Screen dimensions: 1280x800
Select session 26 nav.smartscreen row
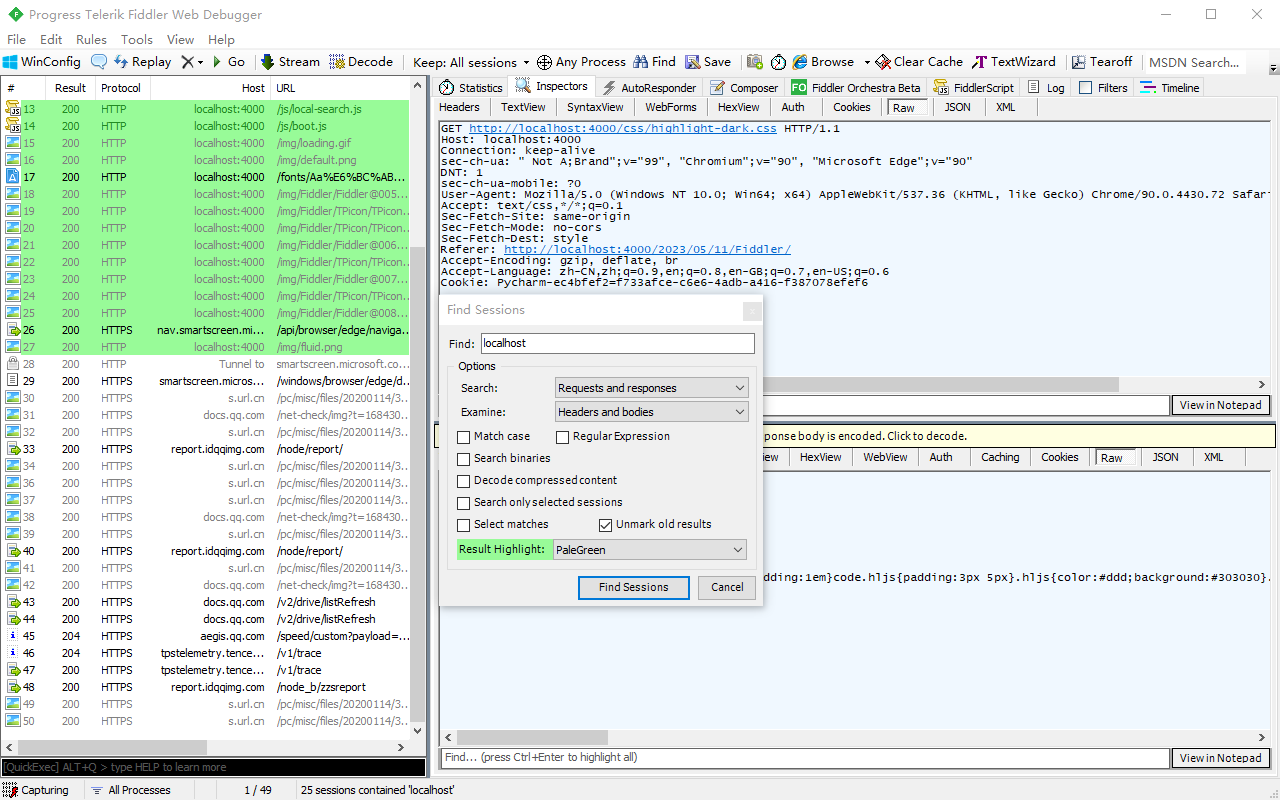click(205, 330)
